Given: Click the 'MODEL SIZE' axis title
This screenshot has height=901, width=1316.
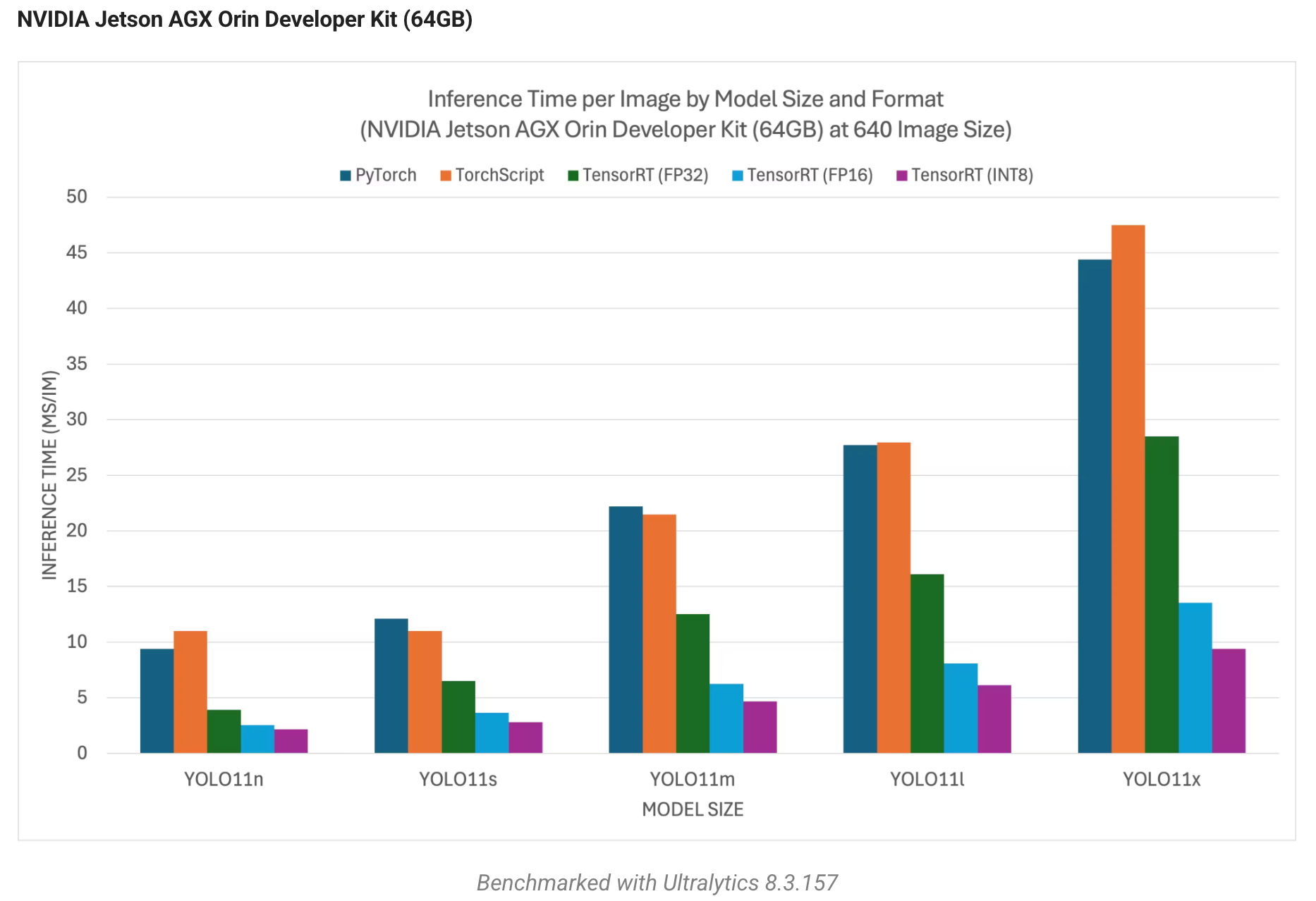Looking at the screenshot, I should coord(693,809).
